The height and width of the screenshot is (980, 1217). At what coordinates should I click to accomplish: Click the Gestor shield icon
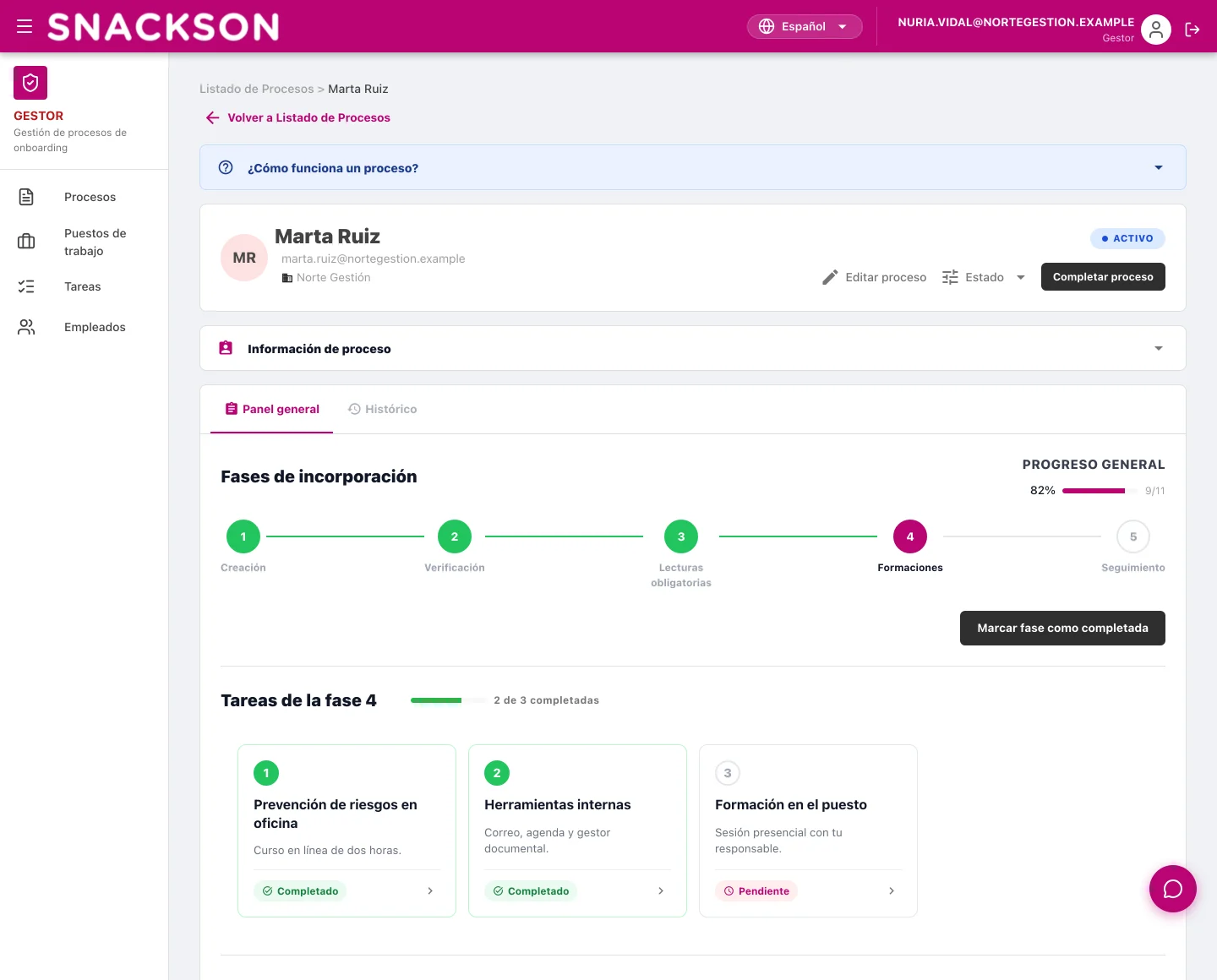30,83
